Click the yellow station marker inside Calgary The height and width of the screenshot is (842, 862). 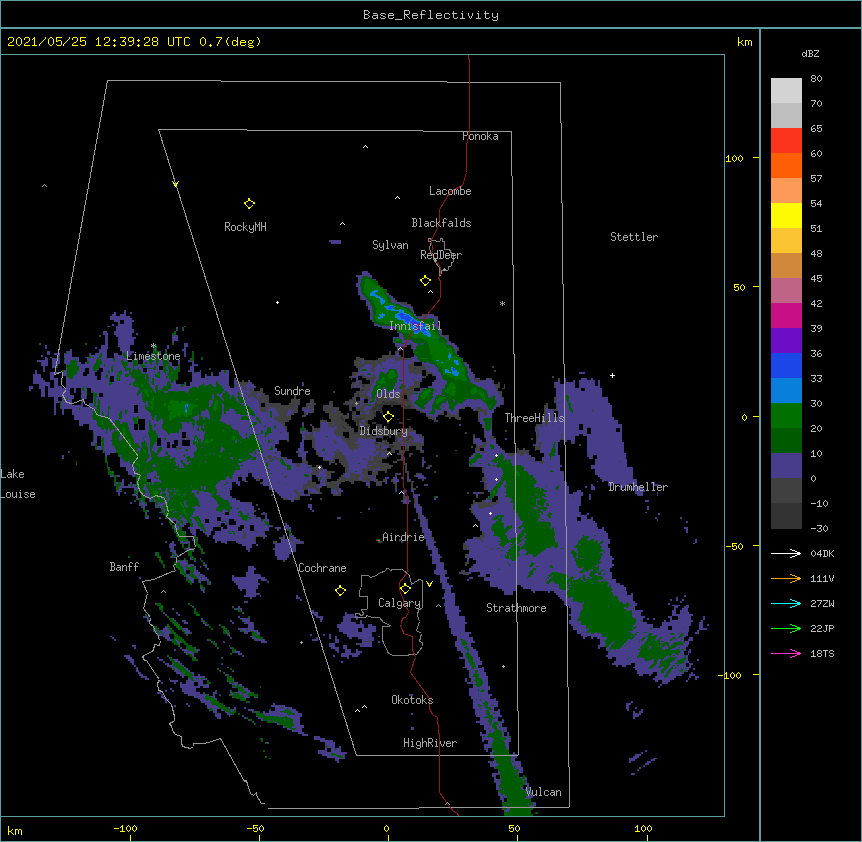405,589
